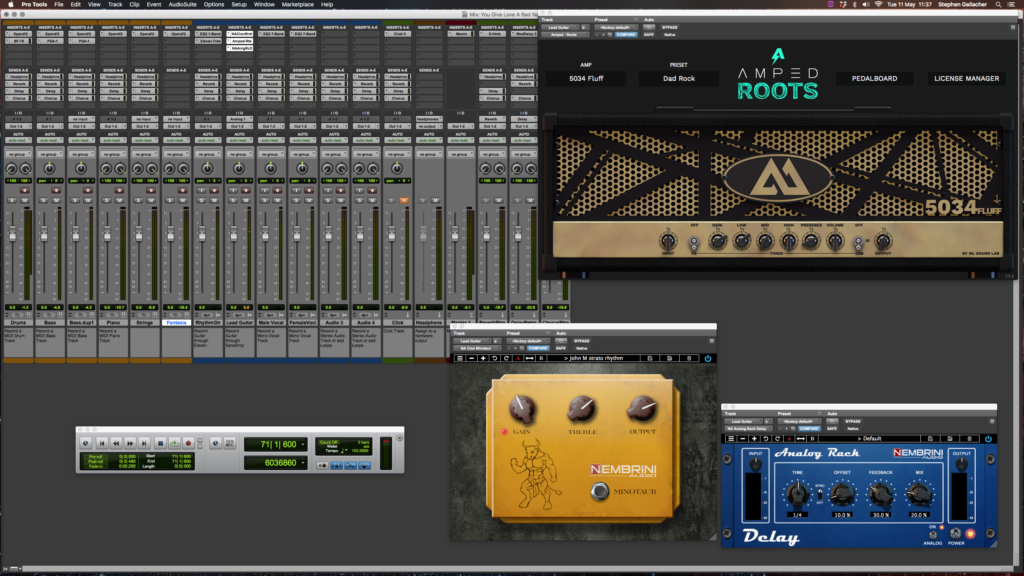Click Analog Rack Delay OFFSET knob
This screenshot has height=576, width=1024.
[x=842, y=494]
